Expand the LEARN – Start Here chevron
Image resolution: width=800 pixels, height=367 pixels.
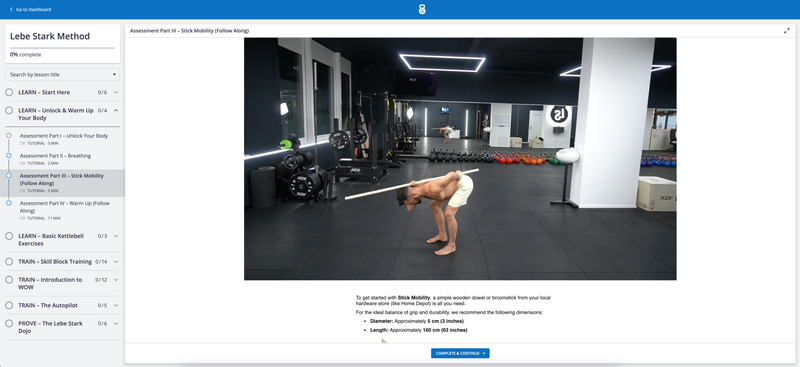coord(116,92)
